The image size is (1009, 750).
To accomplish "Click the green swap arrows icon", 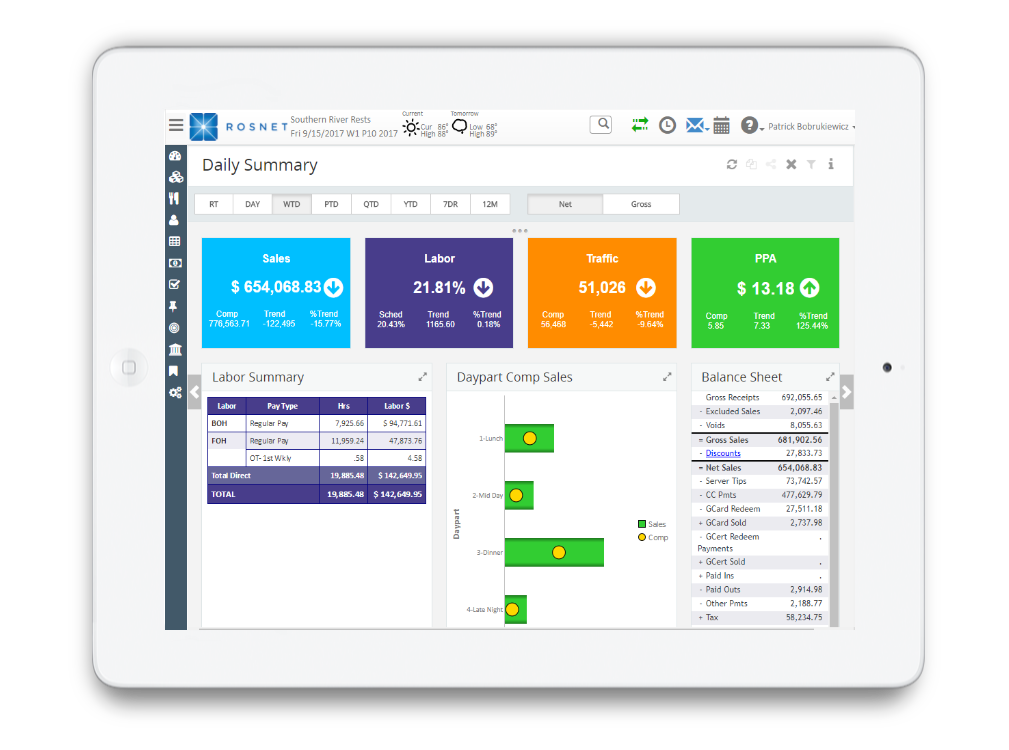I will coord(640,125).
